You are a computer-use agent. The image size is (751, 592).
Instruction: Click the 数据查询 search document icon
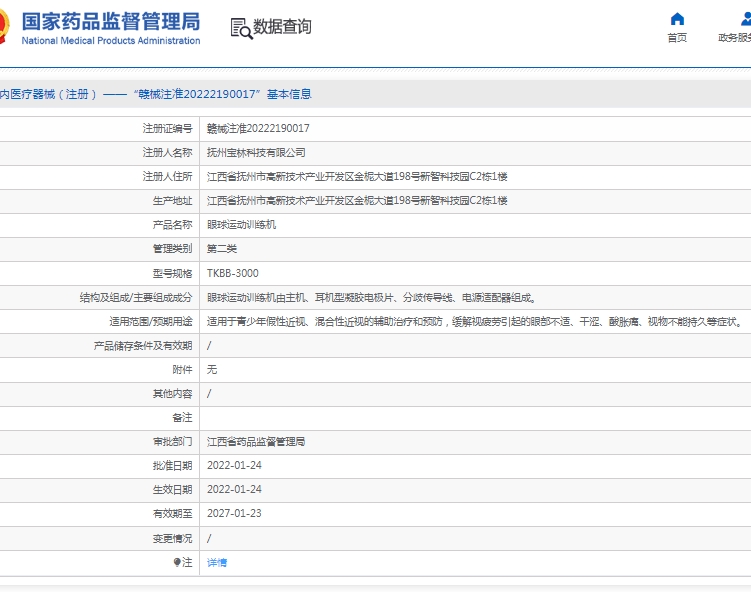(x=241, y=28)
